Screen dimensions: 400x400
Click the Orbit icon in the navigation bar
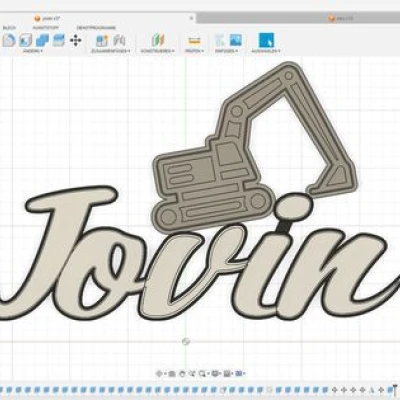[x=160, y=374]
